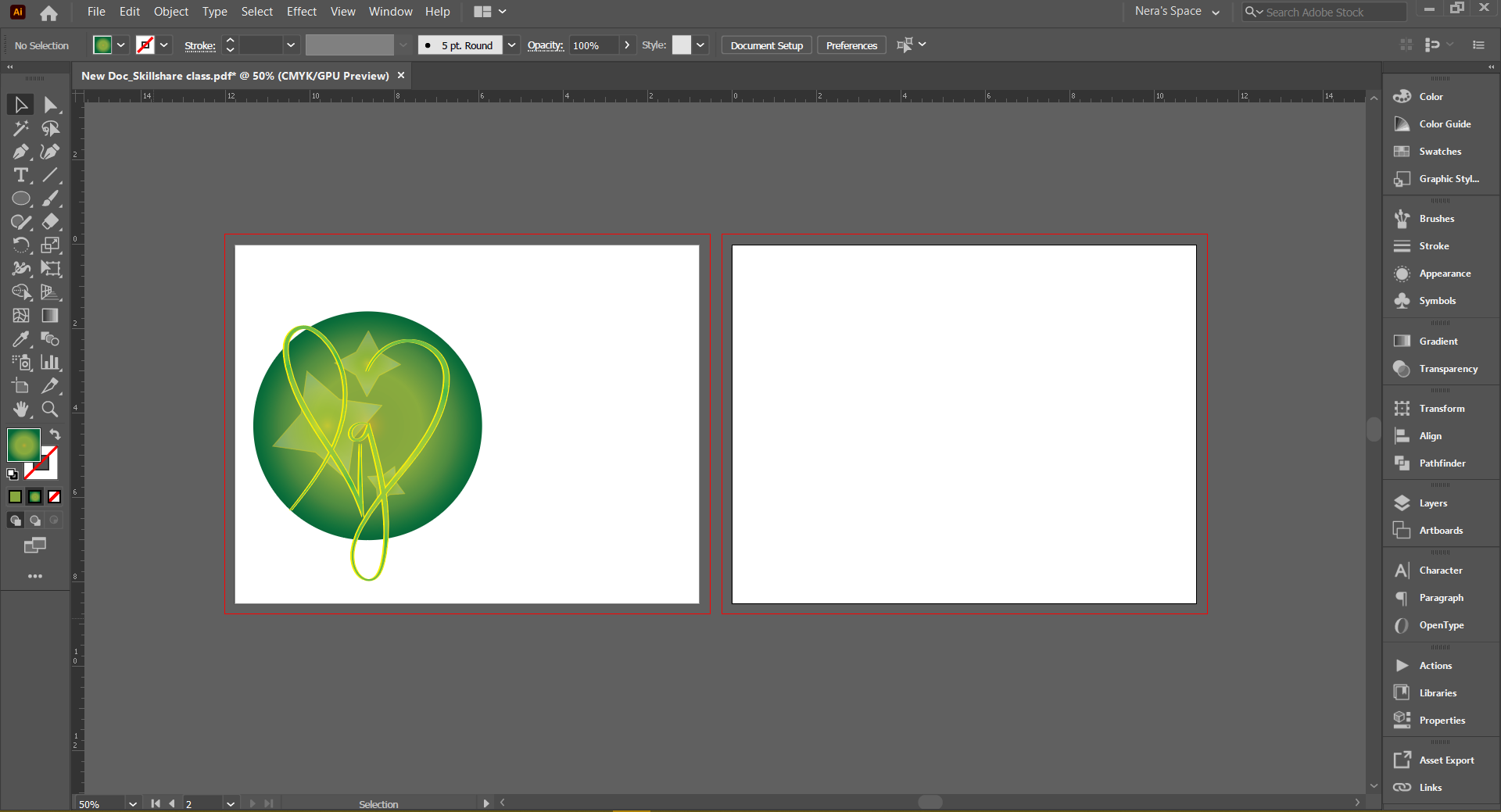Enable Draw Behind mode

(x=34, y=520)
